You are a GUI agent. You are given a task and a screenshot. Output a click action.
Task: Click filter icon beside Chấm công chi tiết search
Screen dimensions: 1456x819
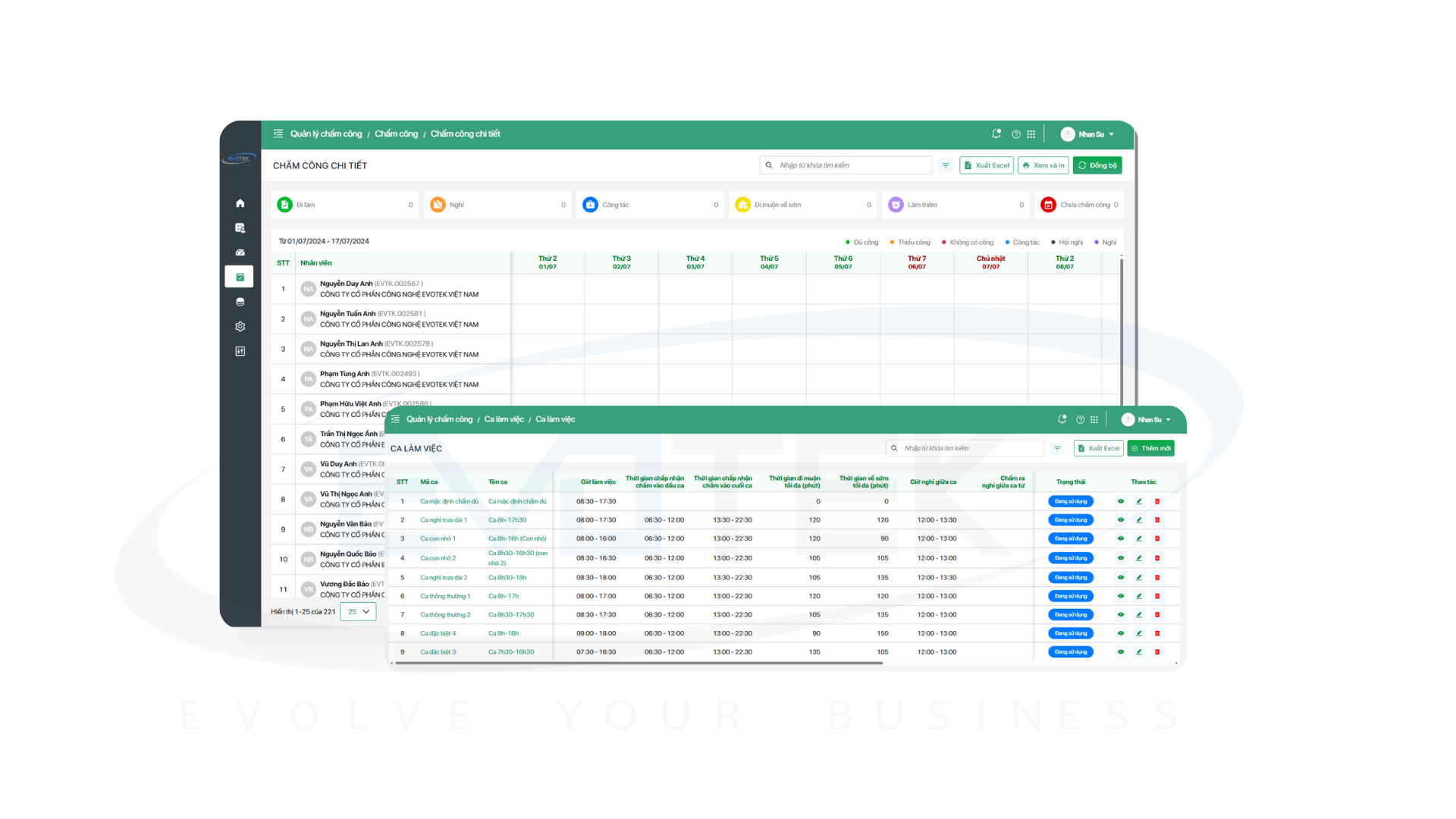click(946, 165)
